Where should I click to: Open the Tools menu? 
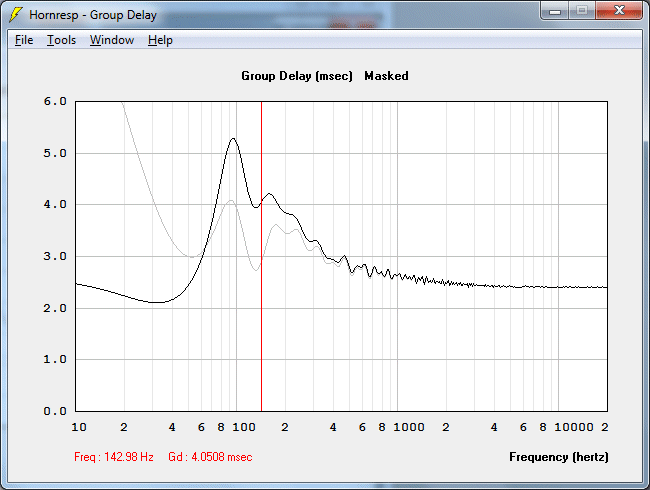[61, 40]
